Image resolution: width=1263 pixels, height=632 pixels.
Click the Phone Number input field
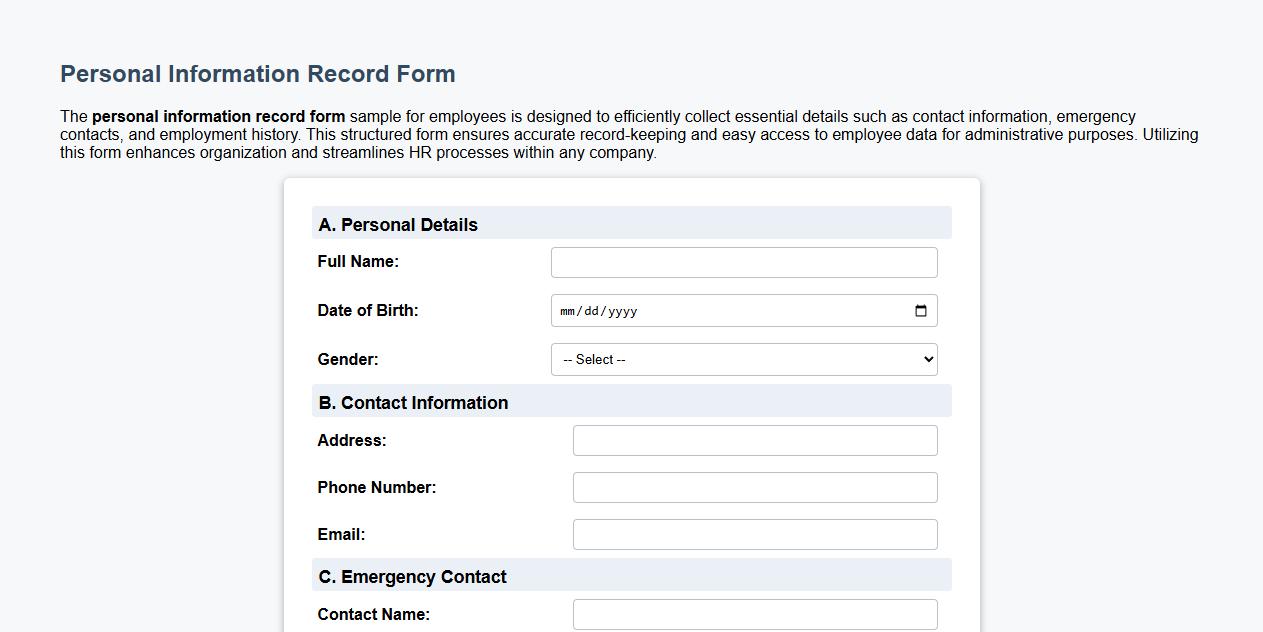point(755,487)
